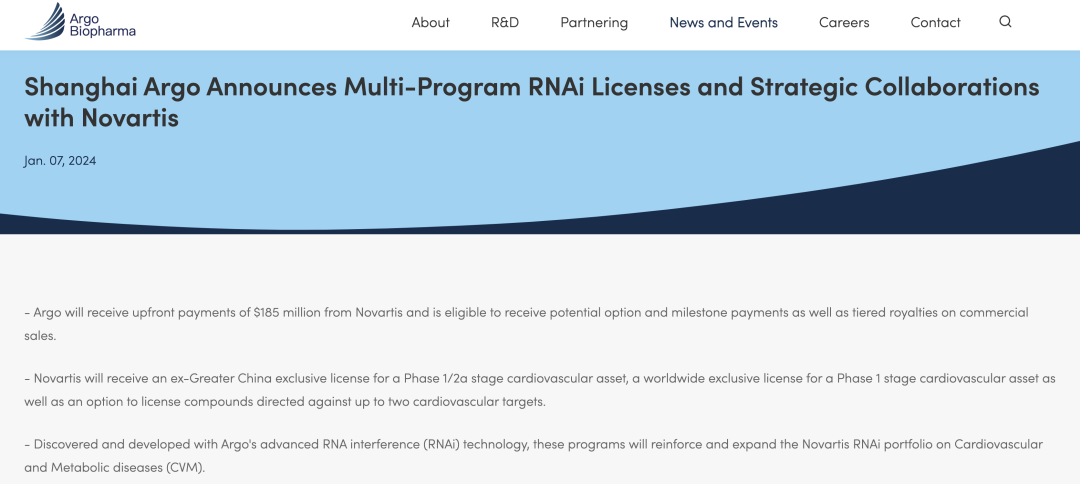Navigate to the Careers page
Image resolution: width=1080 pixels, height=484 pixels.
coord(844,23)
